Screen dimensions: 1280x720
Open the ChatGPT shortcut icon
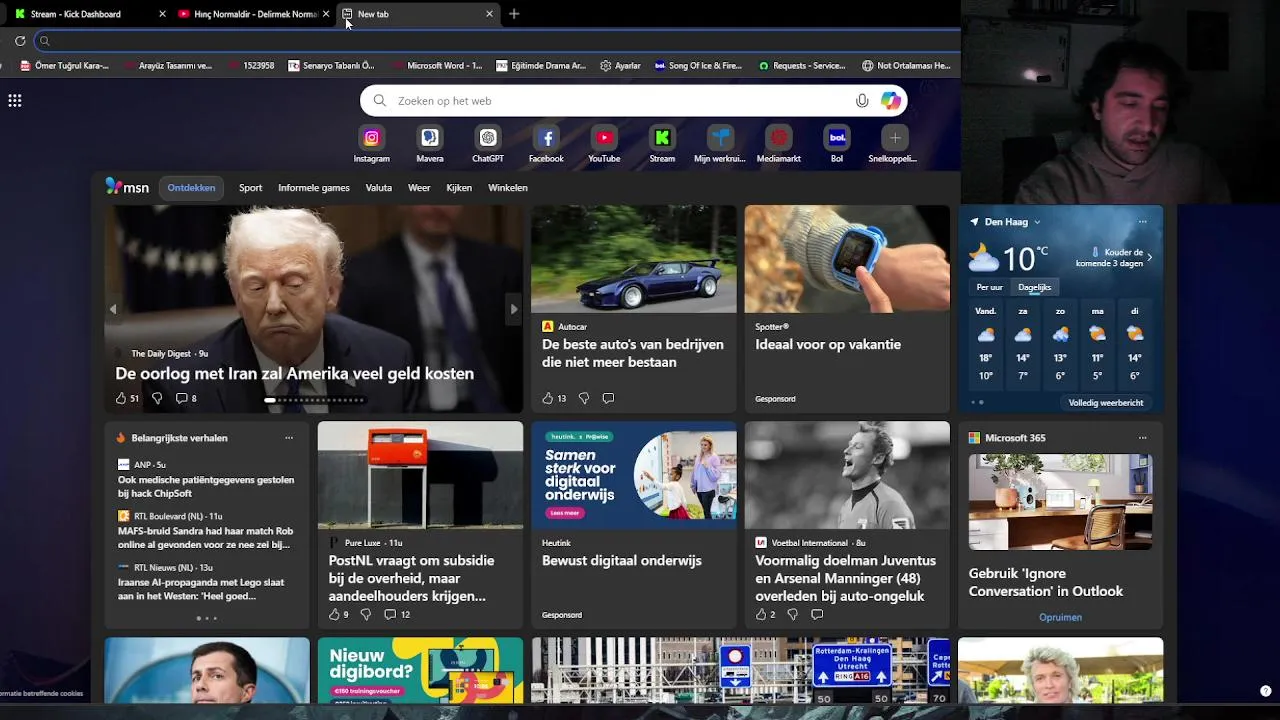coord(488,138)
